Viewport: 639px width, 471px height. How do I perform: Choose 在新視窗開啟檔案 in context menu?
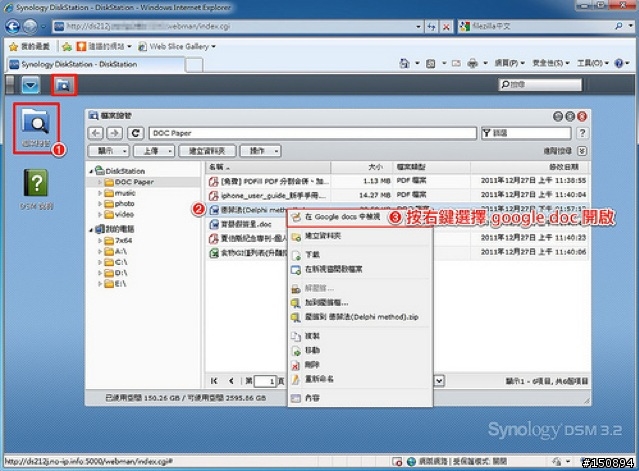[x=361, y=269]
